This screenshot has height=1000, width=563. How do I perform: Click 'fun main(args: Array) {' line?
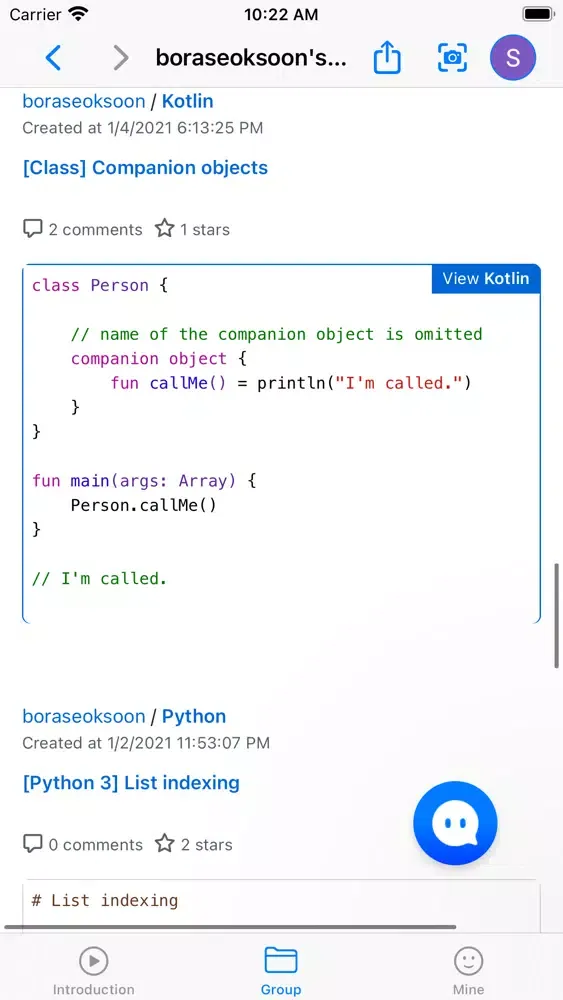[144, 480]
